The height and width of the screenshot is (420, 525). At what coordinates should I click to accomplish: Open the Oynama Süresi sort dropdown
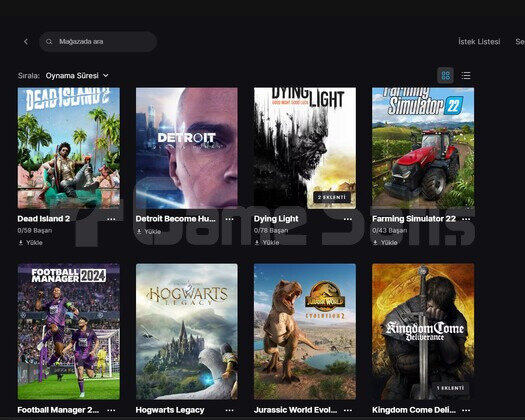pos(77,76)
